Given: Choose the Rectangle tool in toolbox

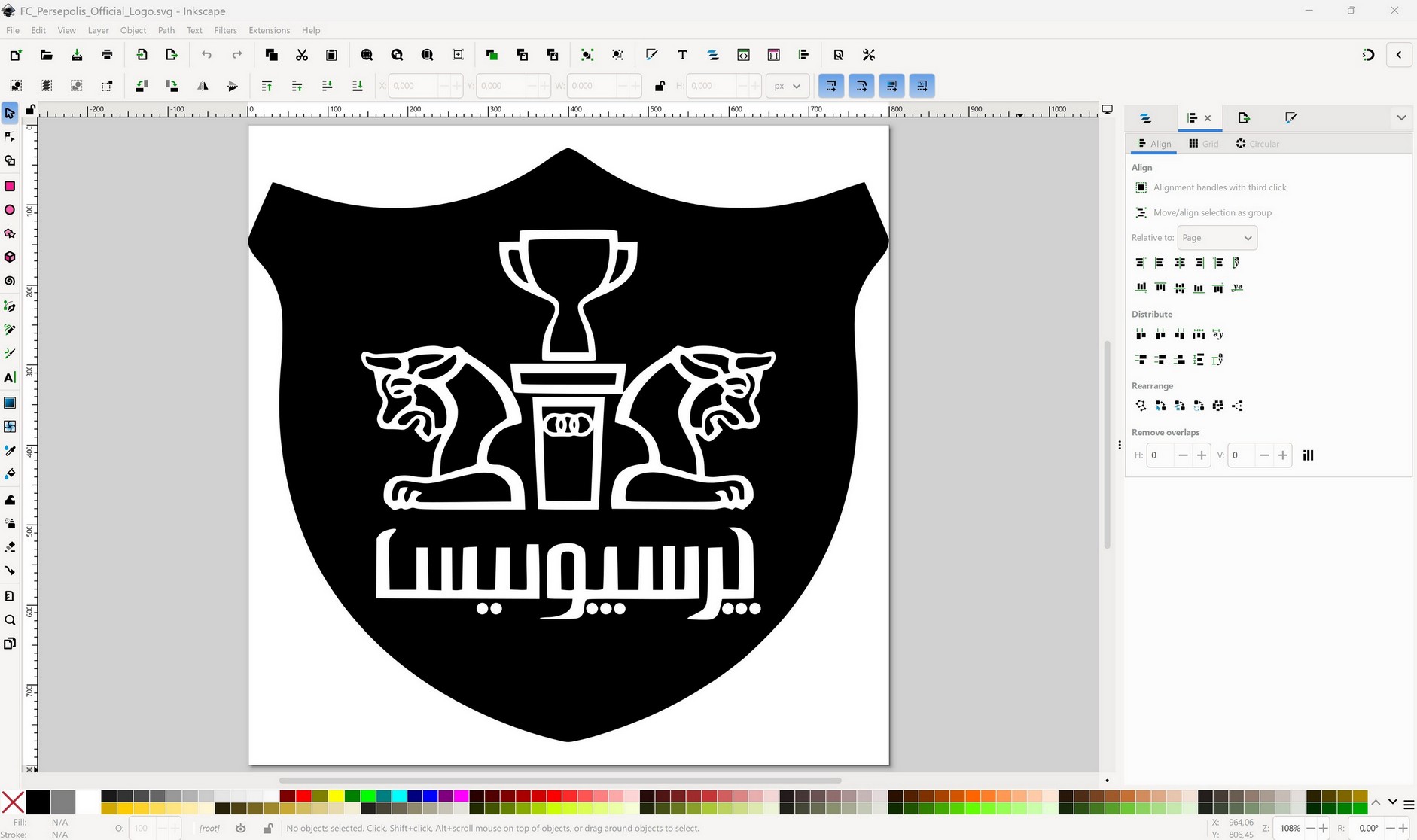Looking at the screenshot, I should coord(10,186).
